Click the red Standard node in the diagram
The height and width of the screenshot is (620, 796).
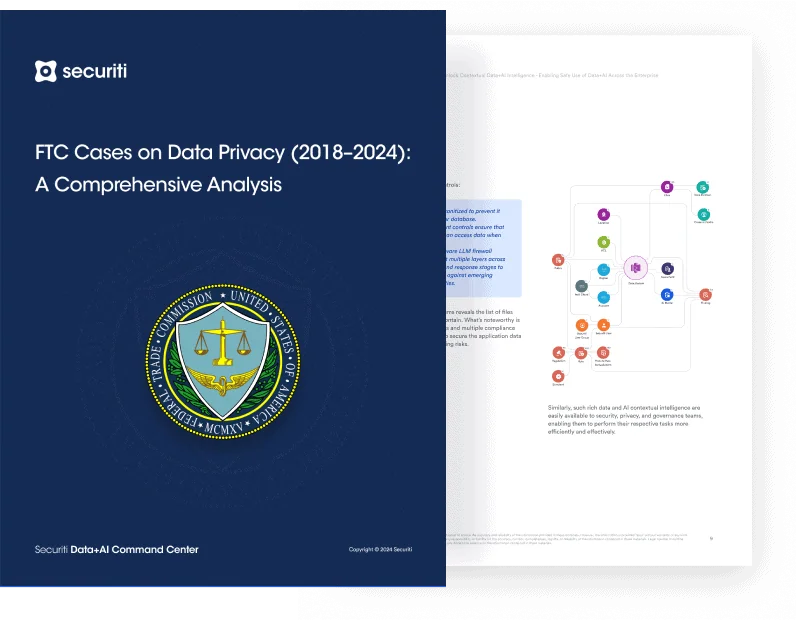point(558,377)
